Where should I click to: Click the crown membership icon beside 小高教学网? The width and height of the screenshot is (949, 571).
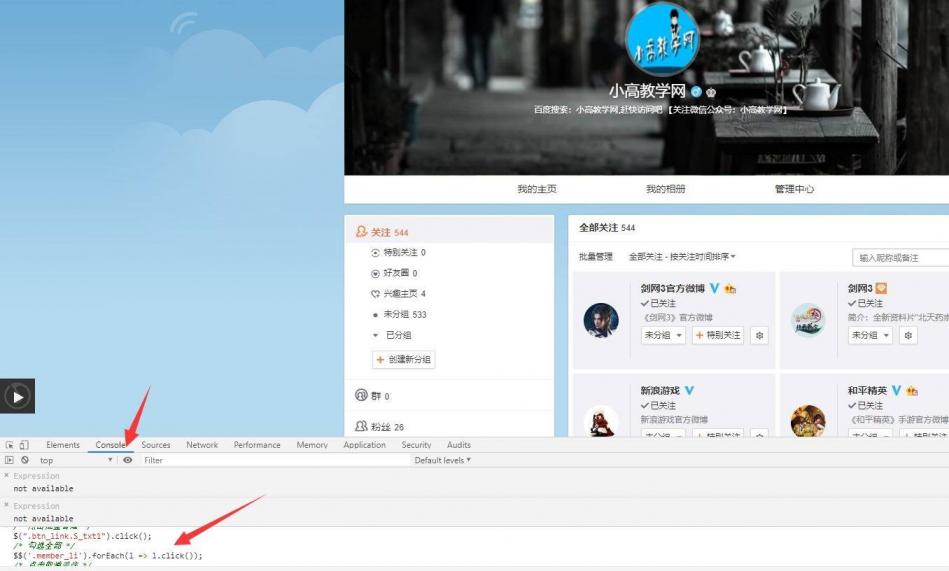click(x=711, y=92)
